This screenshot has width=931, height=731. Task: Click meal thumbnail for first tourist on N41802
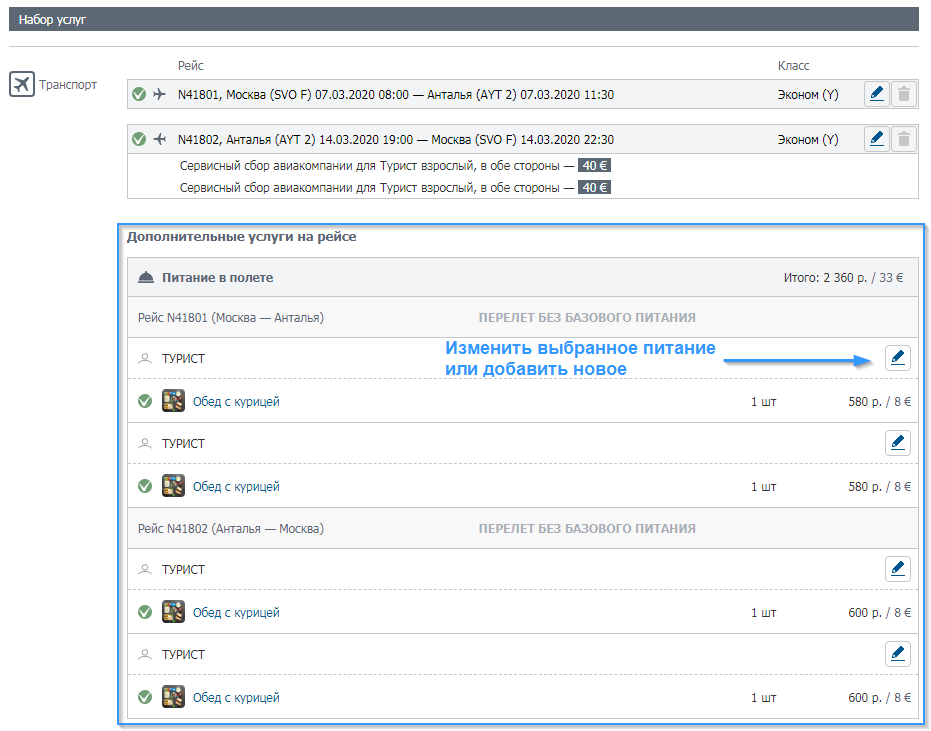173,612
